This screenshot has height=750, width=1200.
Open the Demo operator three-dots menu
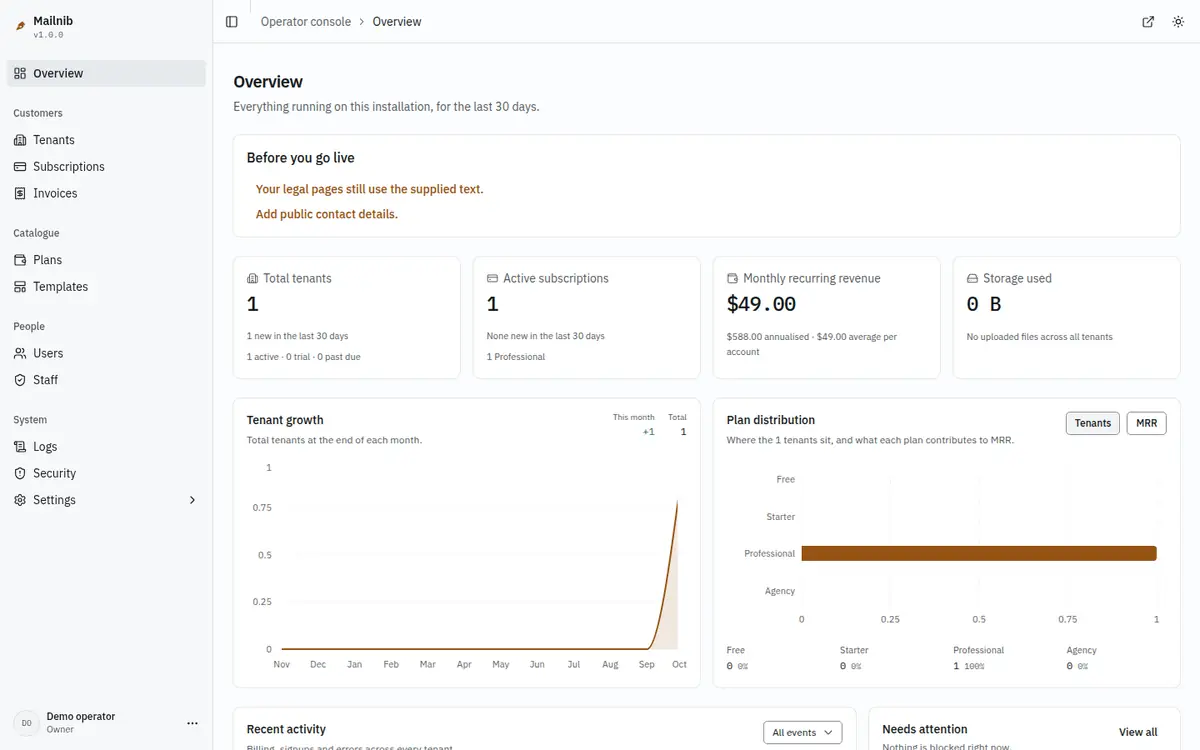(x=193, y=723)
